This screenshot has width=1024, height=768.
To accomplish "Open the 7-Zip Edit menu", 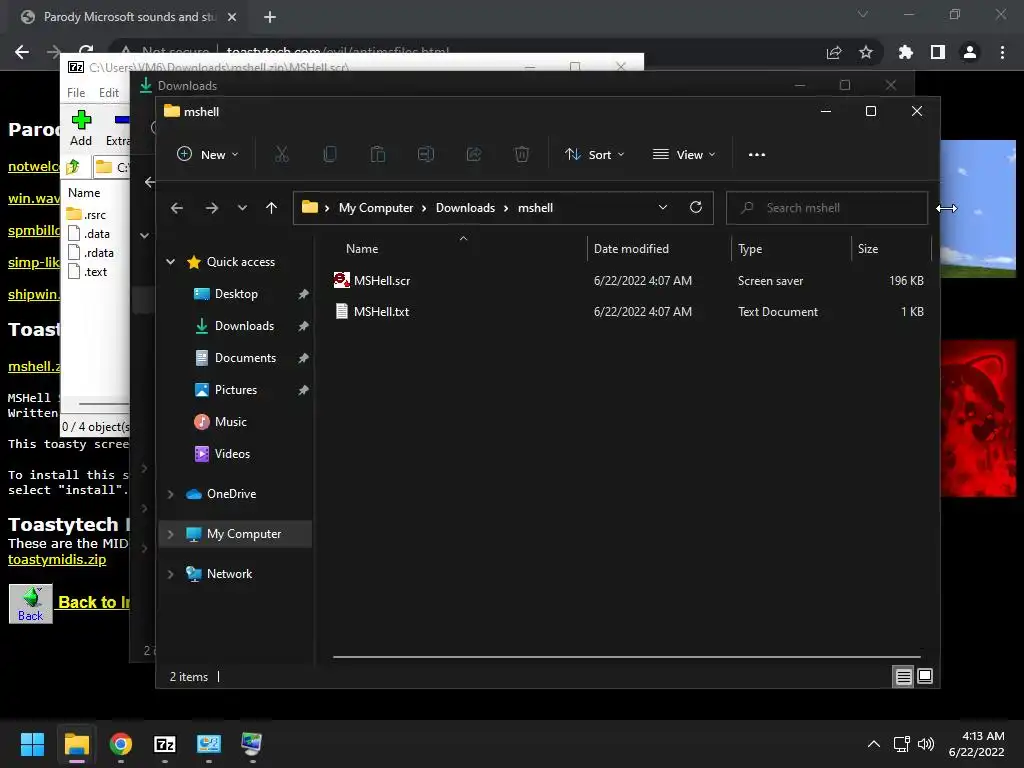I will point(108,93).
